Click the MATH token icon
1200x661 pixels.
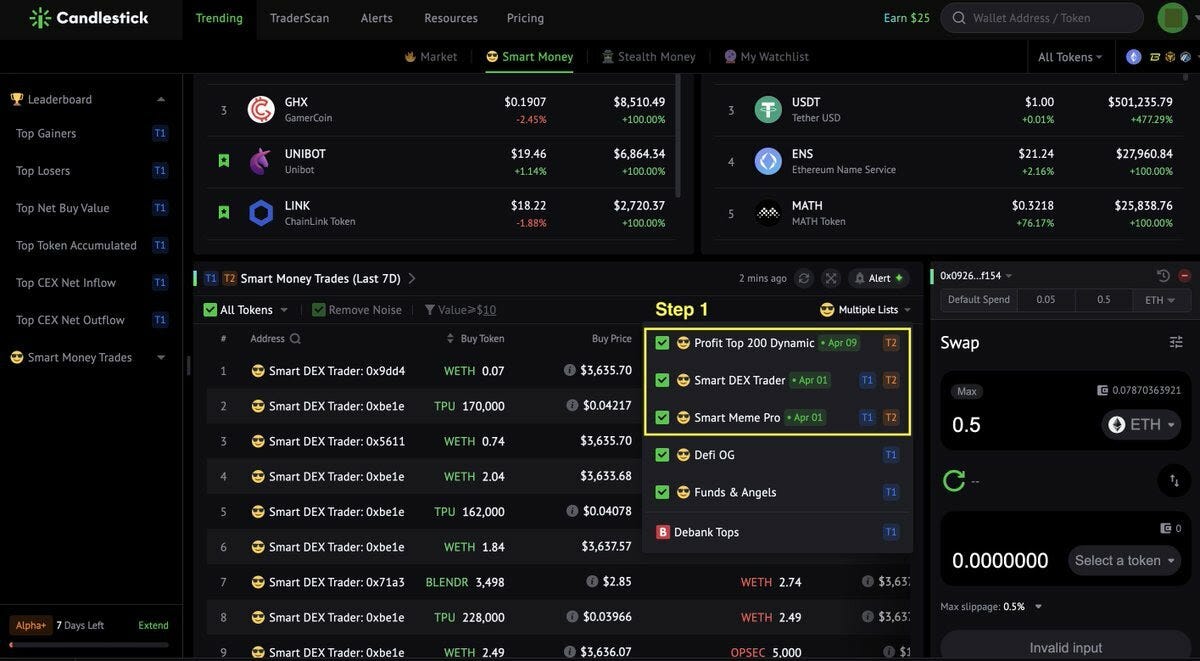coord(768,213)
